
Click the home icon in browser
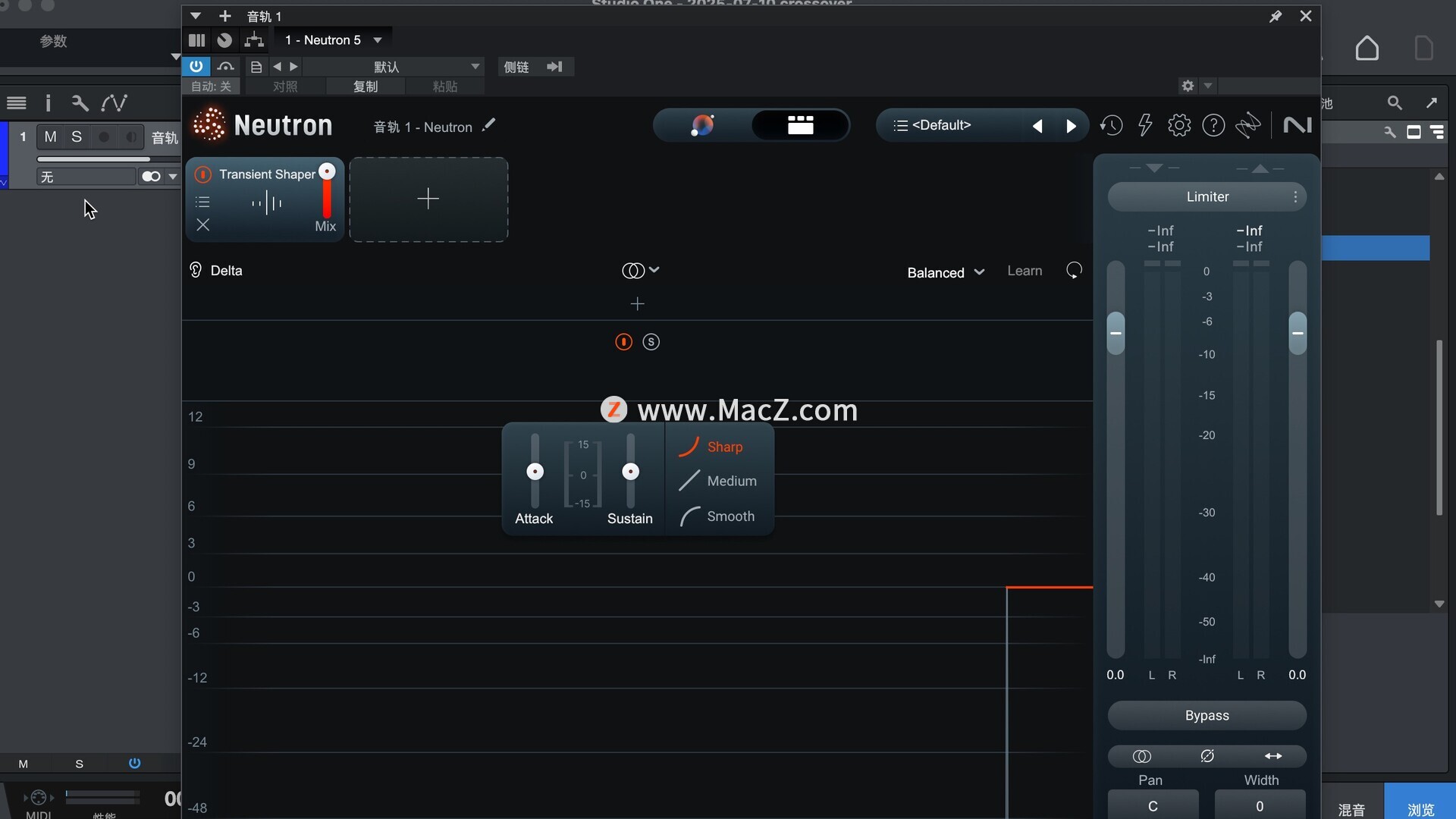click(x=1367, y=48)
